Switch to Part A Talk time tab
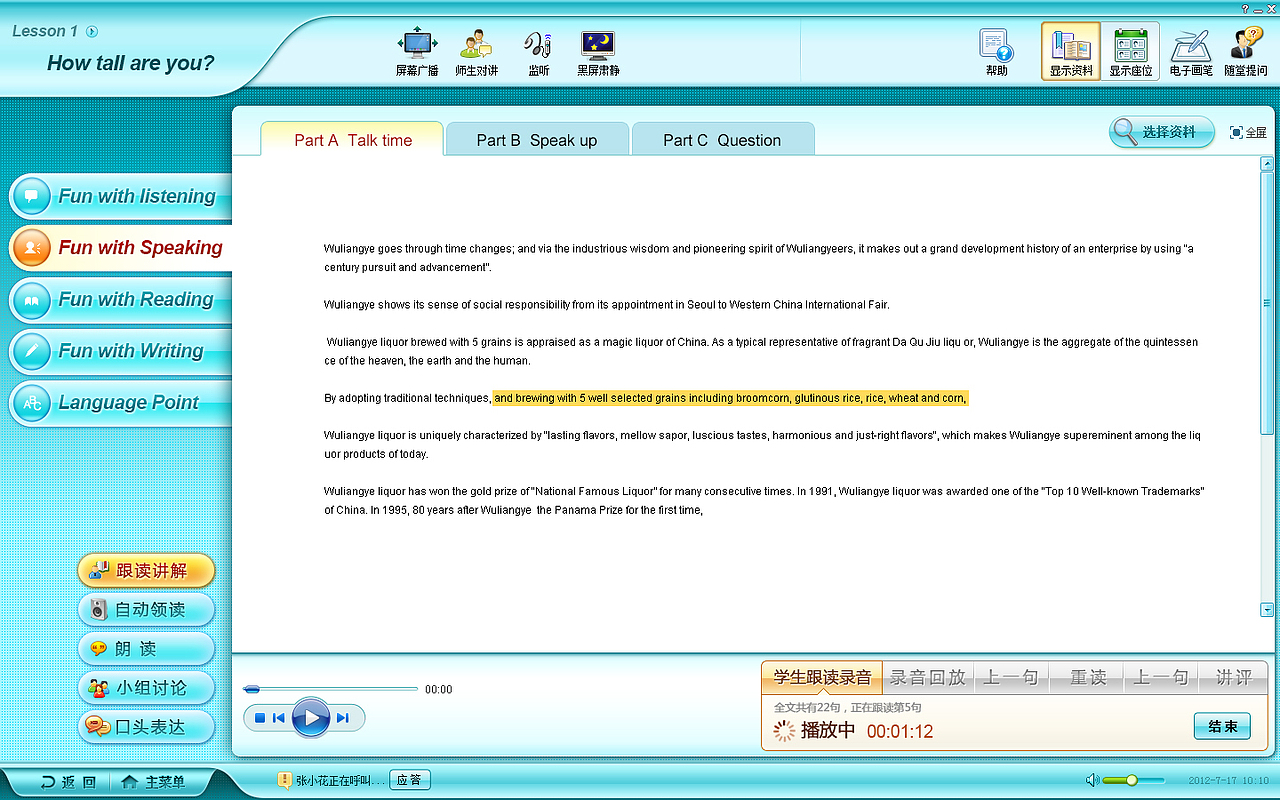Image resolution: width=1280 pixels, height=800 pixels. (x=352, y=140)
